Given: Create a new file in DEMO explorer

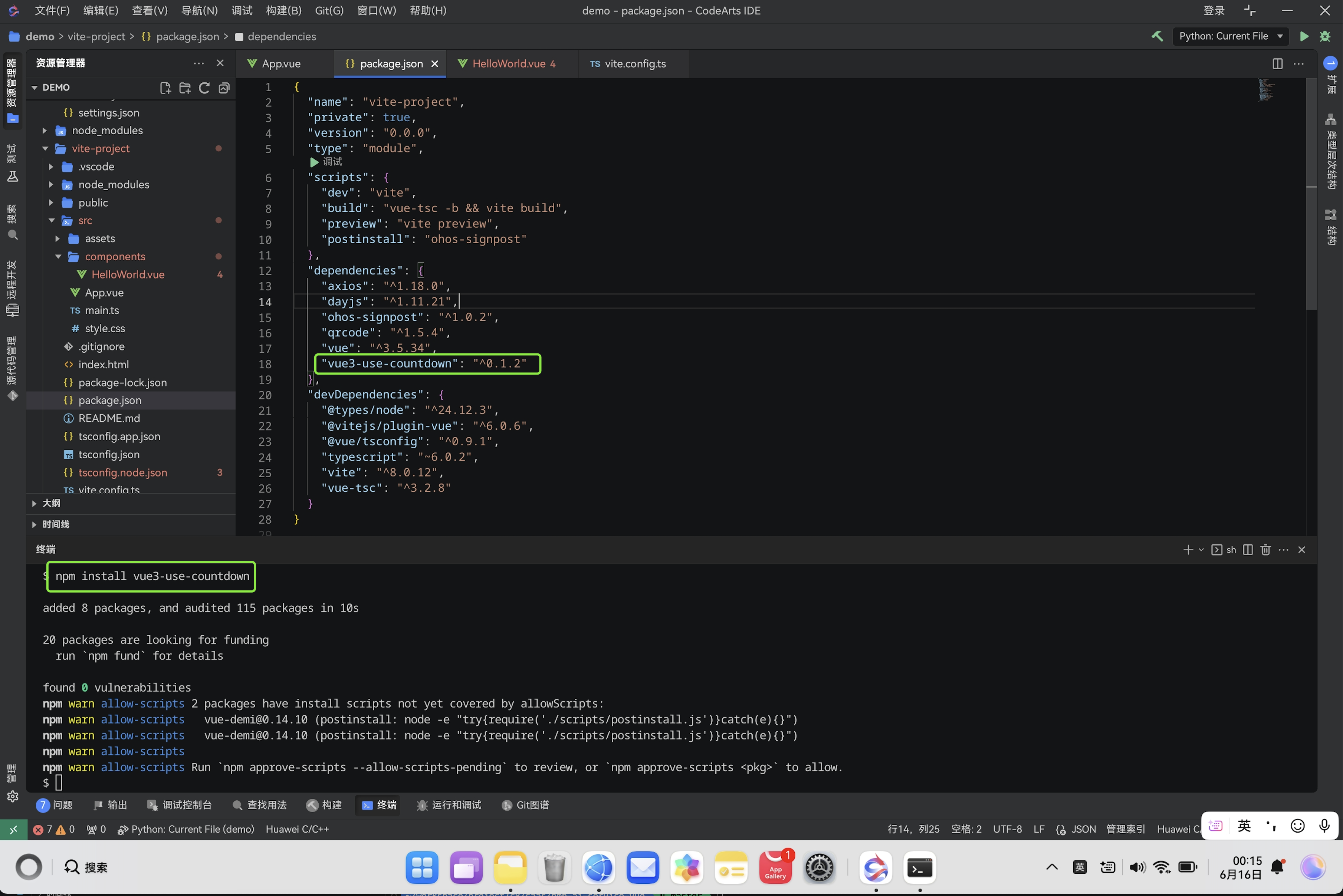Looking at the screenshot, I should point(165,88).
